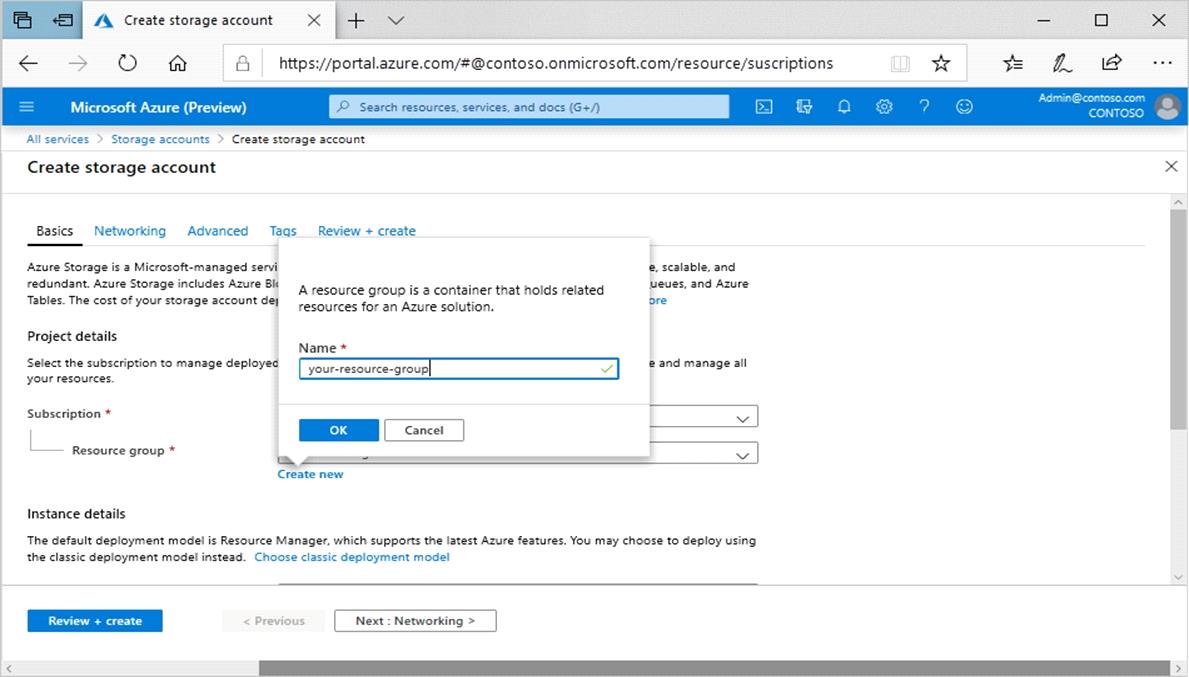Viewport: 1189px width, 677px height.
Task: Click Choose classic deployment model link
Action: pyautogui.click(x=352, y=557)
